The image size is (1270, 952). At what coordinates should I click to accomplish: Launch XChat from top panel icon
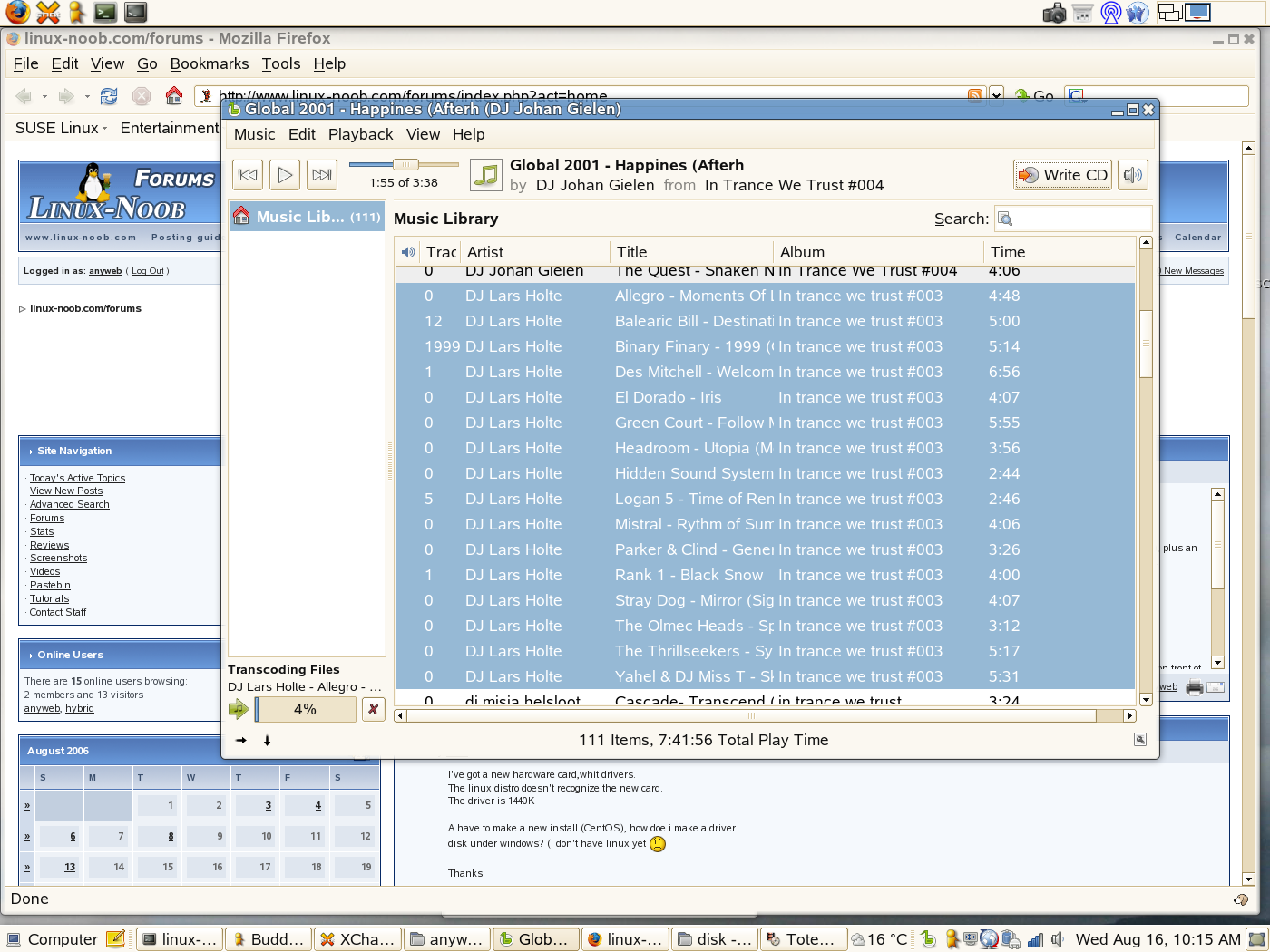coord(47,13)
